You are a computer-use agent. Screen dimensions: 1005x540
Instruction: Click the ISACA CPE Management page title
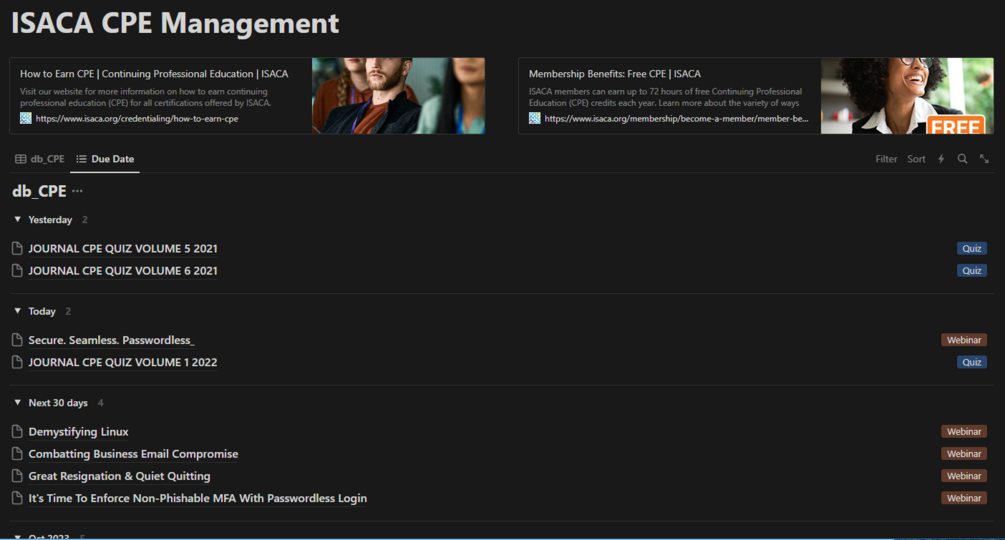pyautogui.click(x=175, y=23)
